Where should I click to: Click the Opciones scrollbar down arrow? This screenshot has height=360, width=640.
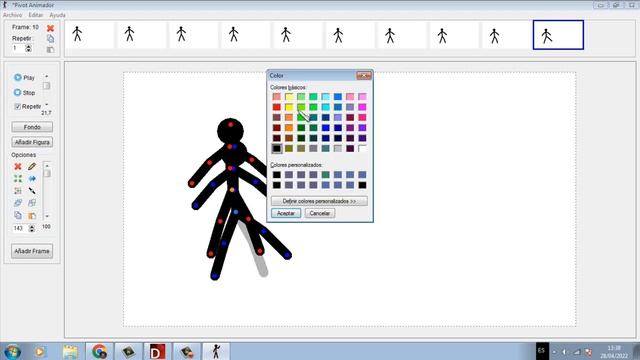(x=47, y=216)
